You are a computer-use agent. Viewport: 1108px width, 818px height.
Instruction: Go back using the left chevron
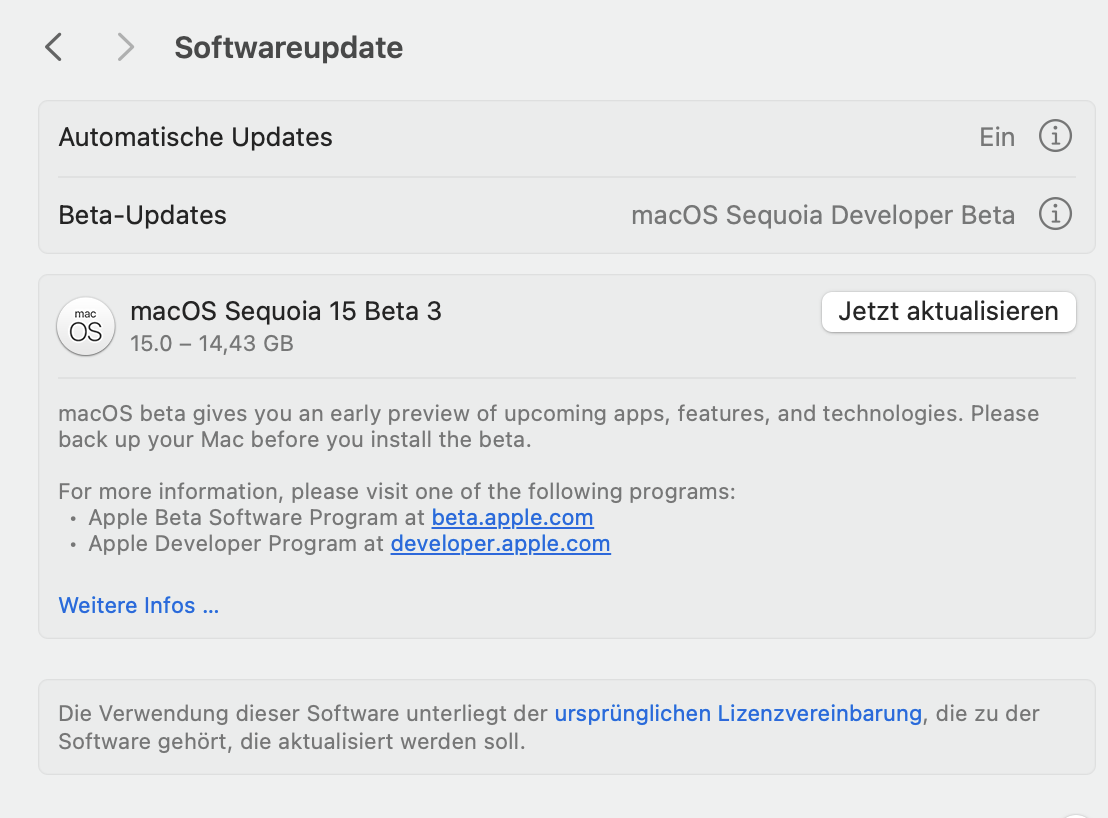(54, 47)
